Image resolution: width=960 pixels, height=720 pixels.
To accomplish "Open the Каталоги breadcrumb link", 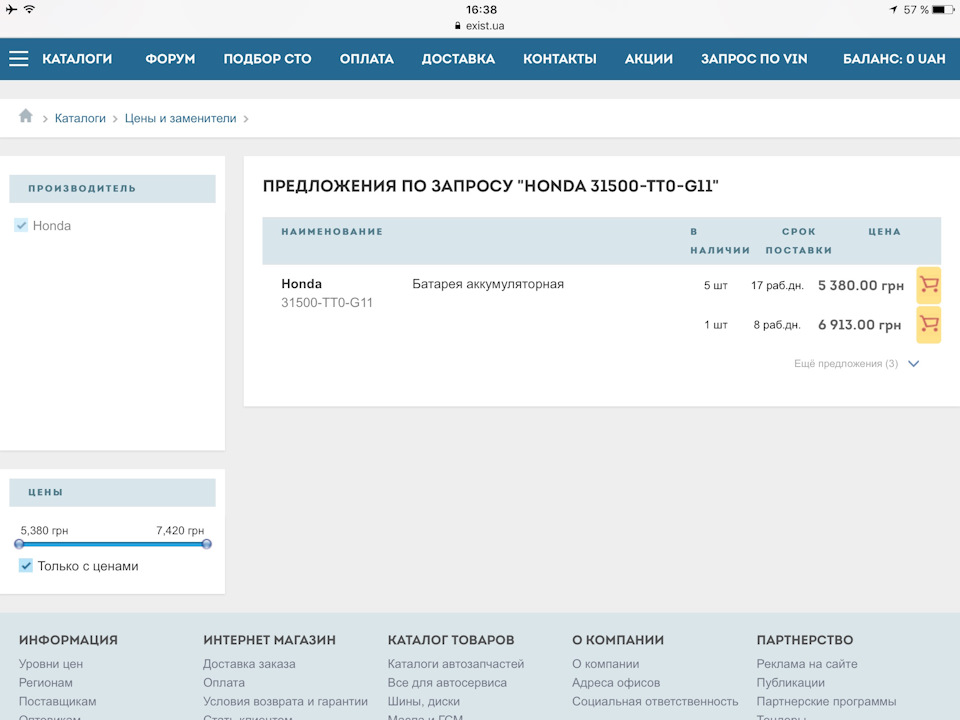I will (x=80, y=118).
